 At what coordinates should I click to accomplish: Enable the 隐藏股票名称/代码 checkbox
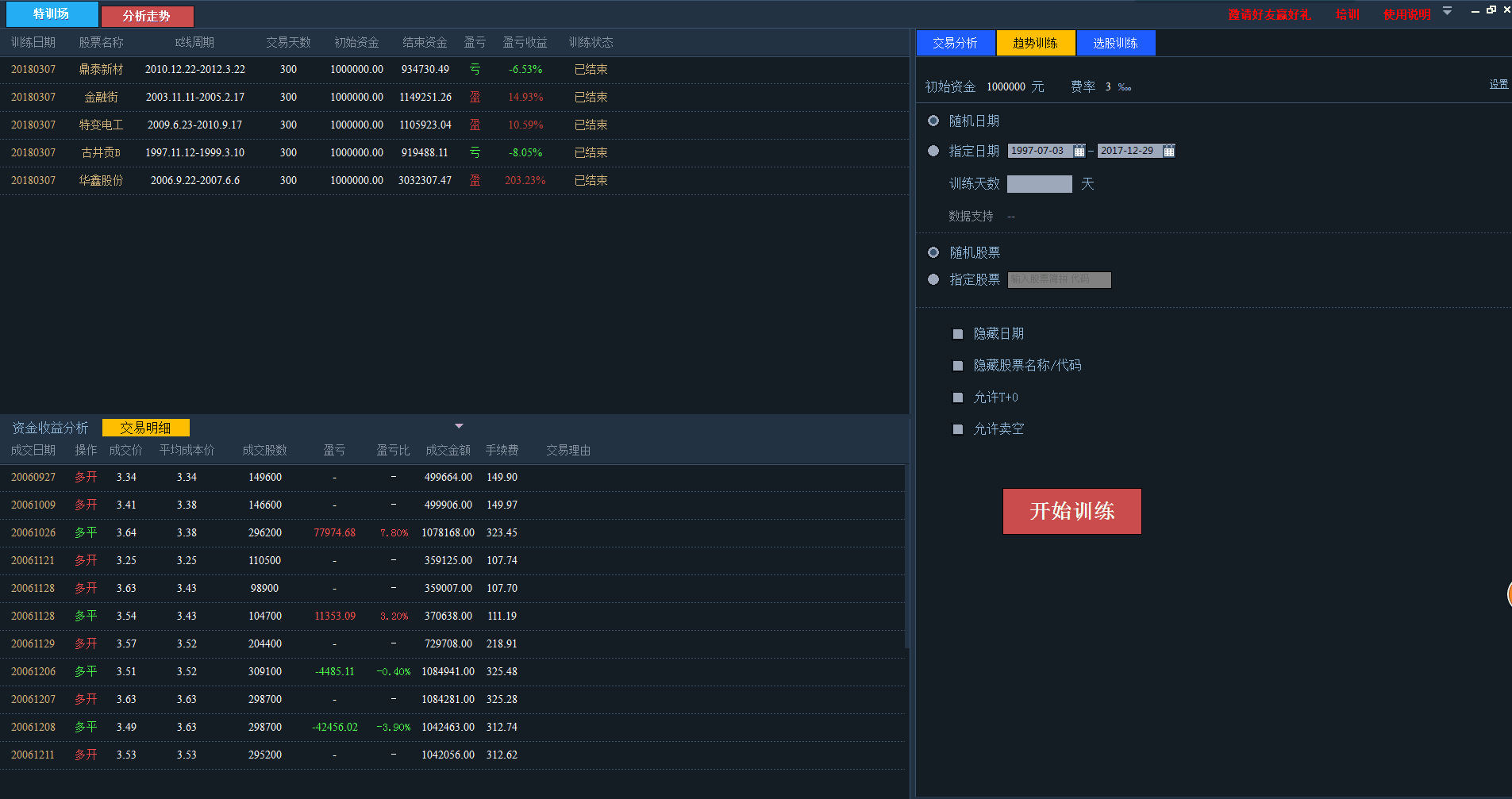(958, 366)
